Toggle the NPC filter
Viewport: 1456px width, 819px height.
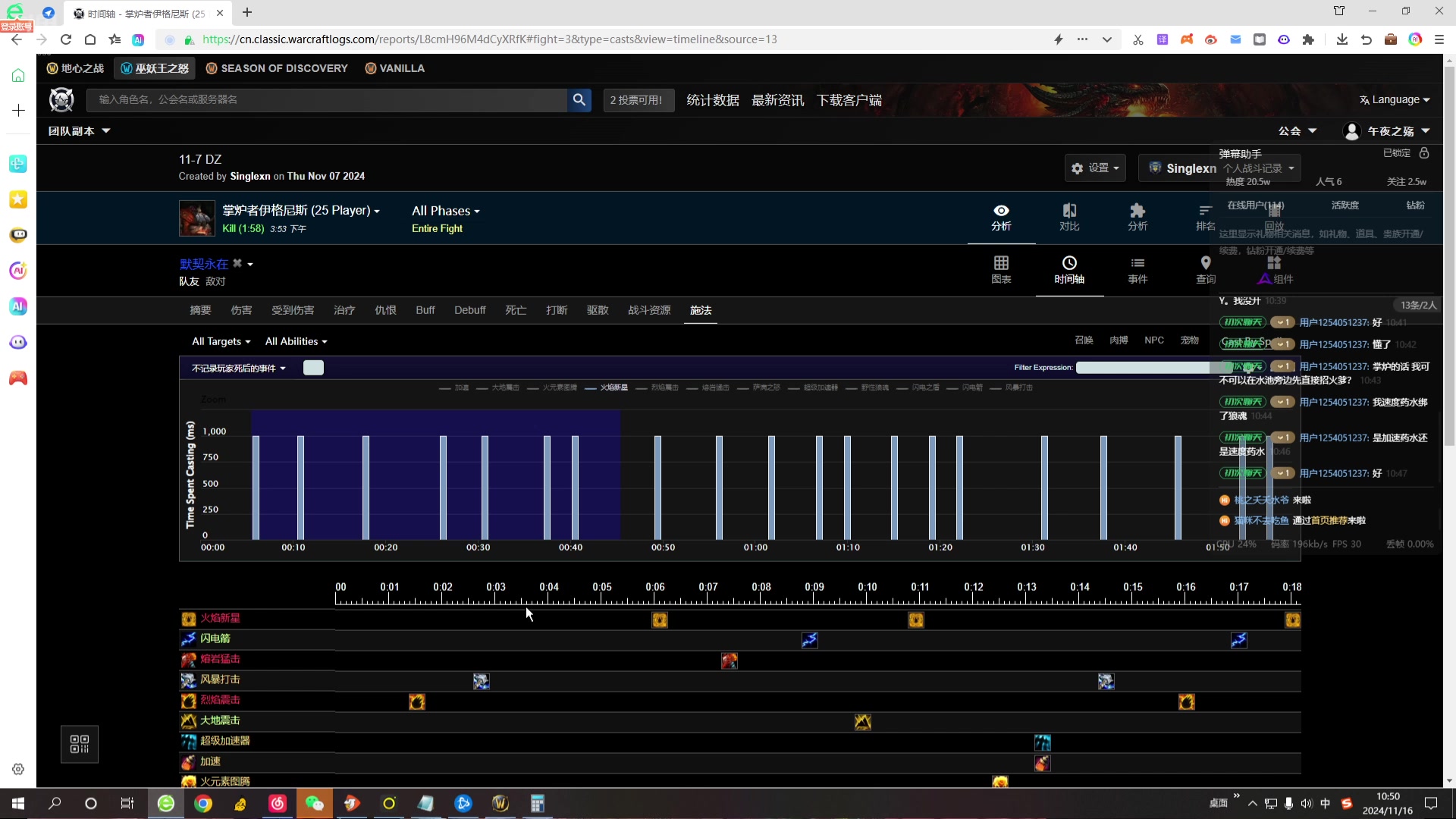[x=1154, y=340]
